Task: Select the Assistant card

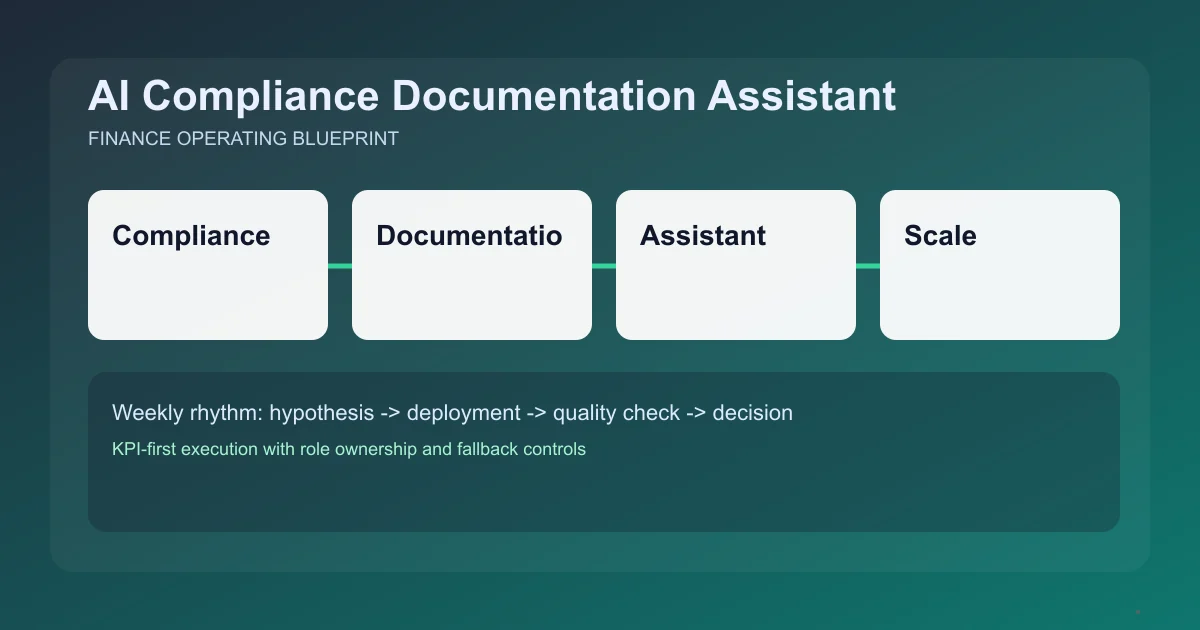Action: click(736, 265)
